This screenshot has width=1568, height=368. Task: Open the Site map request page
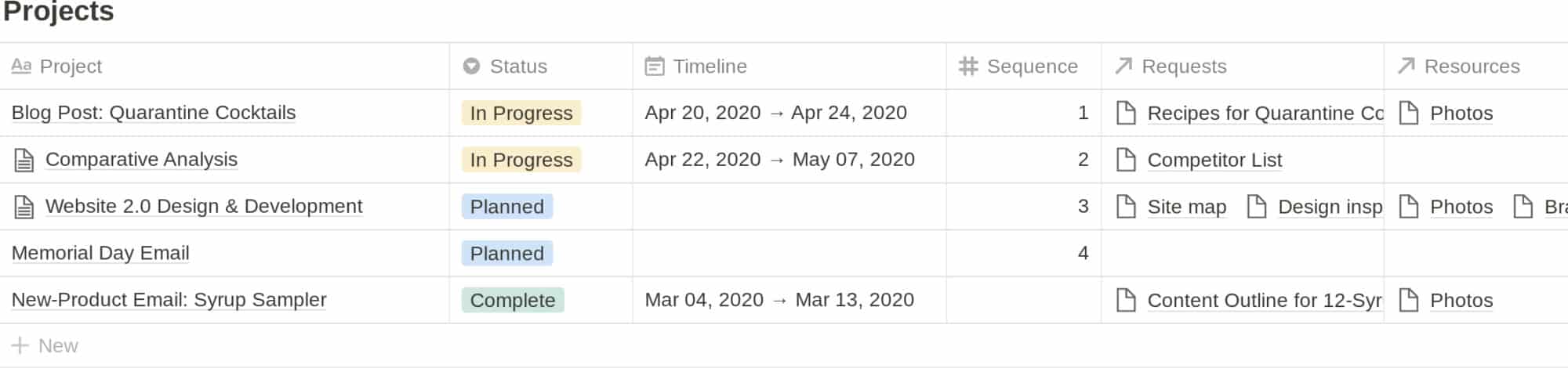point(1187,207)
